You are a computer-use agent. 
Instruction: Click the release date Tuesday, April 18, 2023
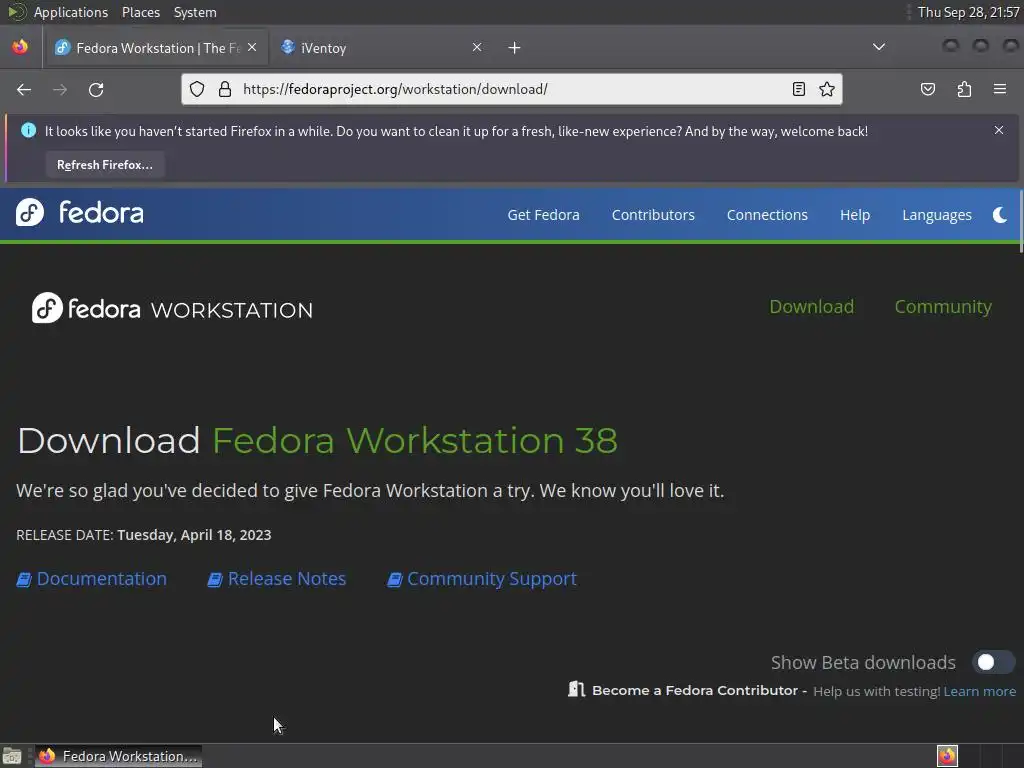click(x=194, y=535)
